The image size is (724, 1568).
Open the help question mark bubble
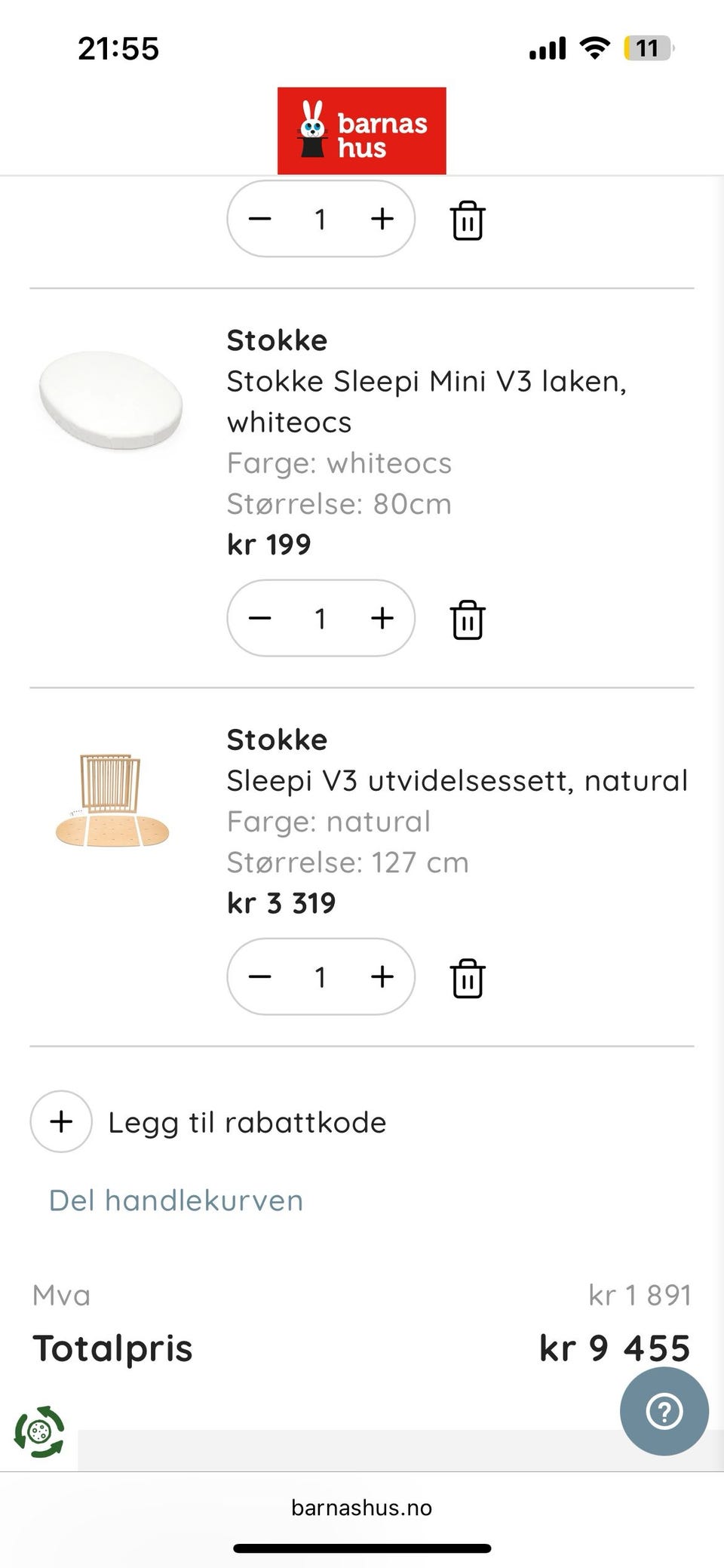coord(664,1411)
